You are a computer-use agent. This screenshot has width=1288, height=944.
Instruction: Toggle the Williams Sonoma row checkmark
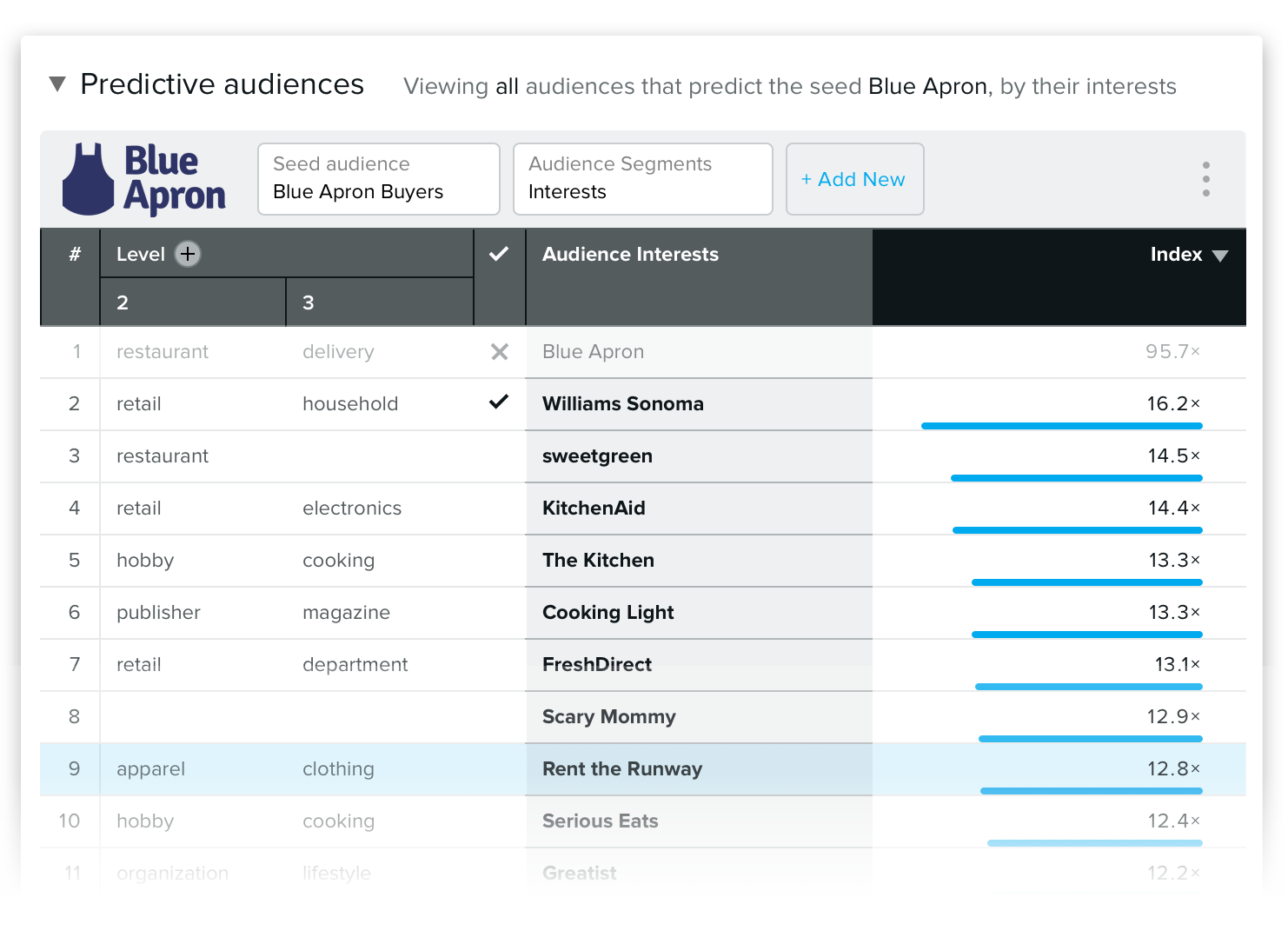(x=499, y=402)
